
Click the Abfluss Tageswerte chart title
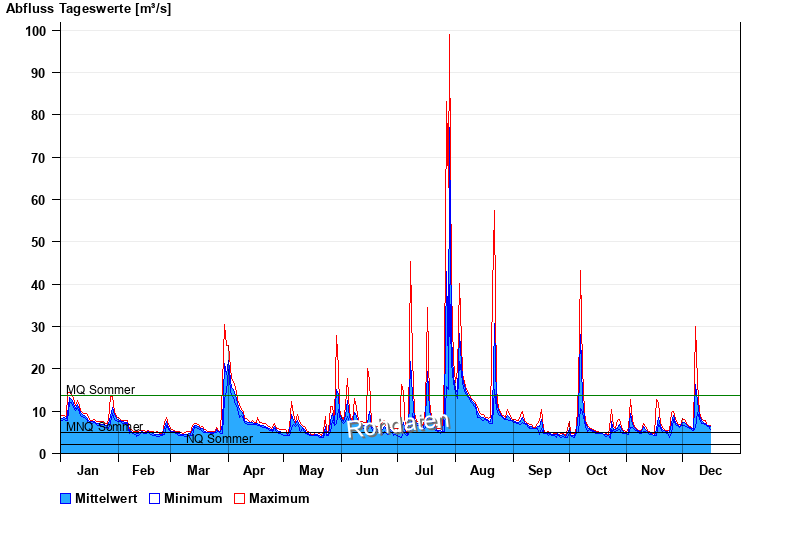click(88, 8)
